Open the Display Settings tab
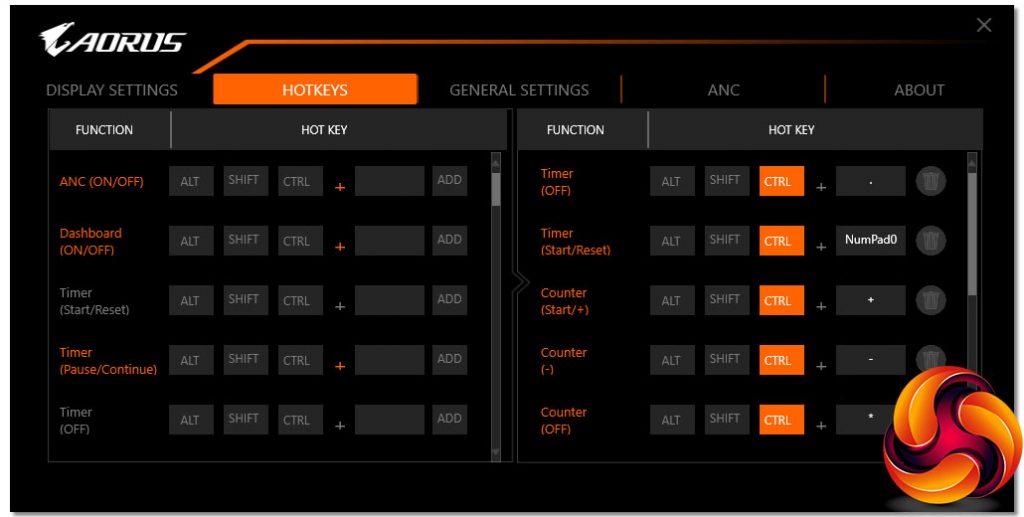This screenshot has width=1024, height=517. tap(112, 90)
